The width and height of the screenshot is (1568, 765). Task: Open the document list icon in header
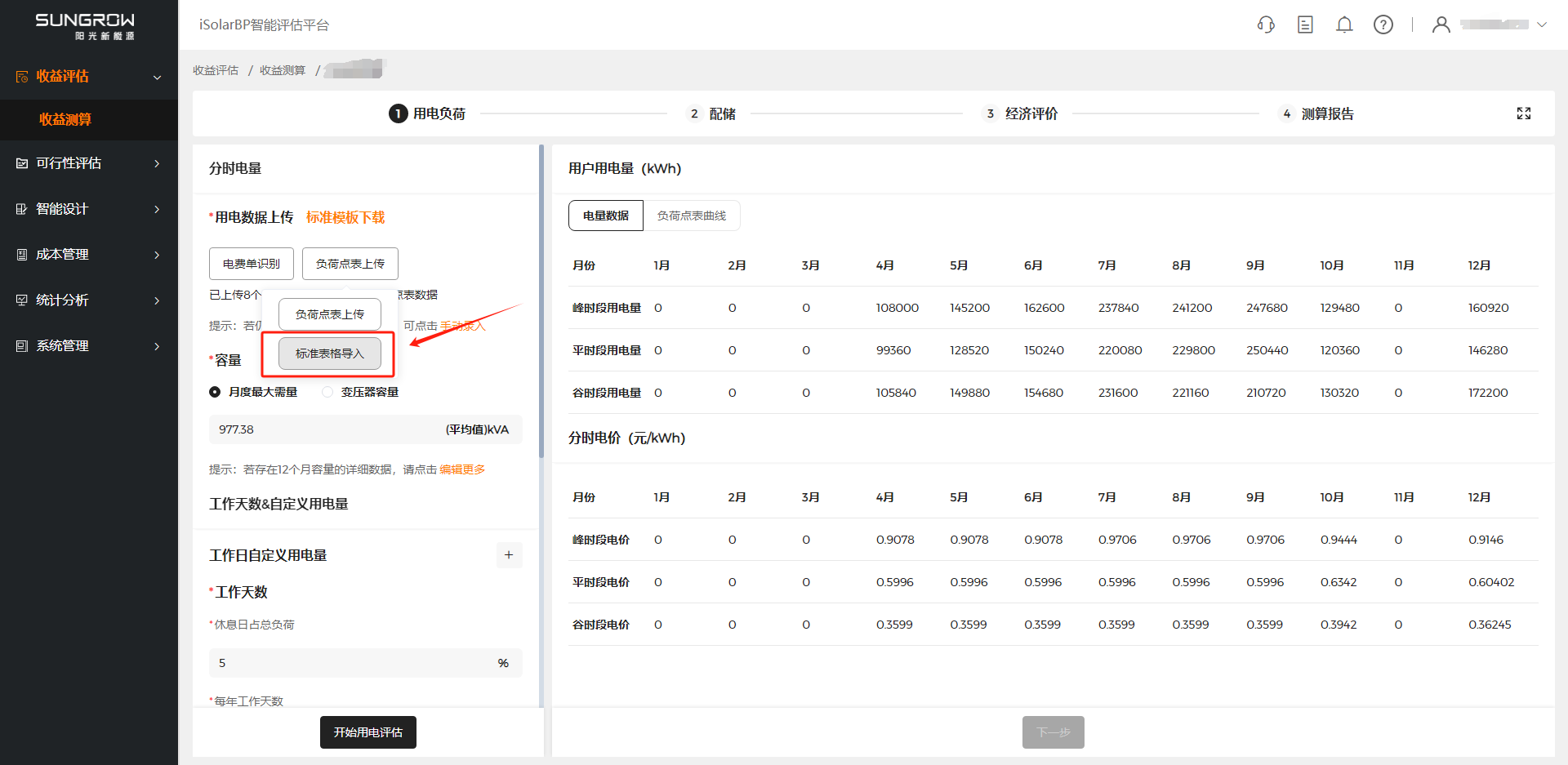pos(1305,24)
